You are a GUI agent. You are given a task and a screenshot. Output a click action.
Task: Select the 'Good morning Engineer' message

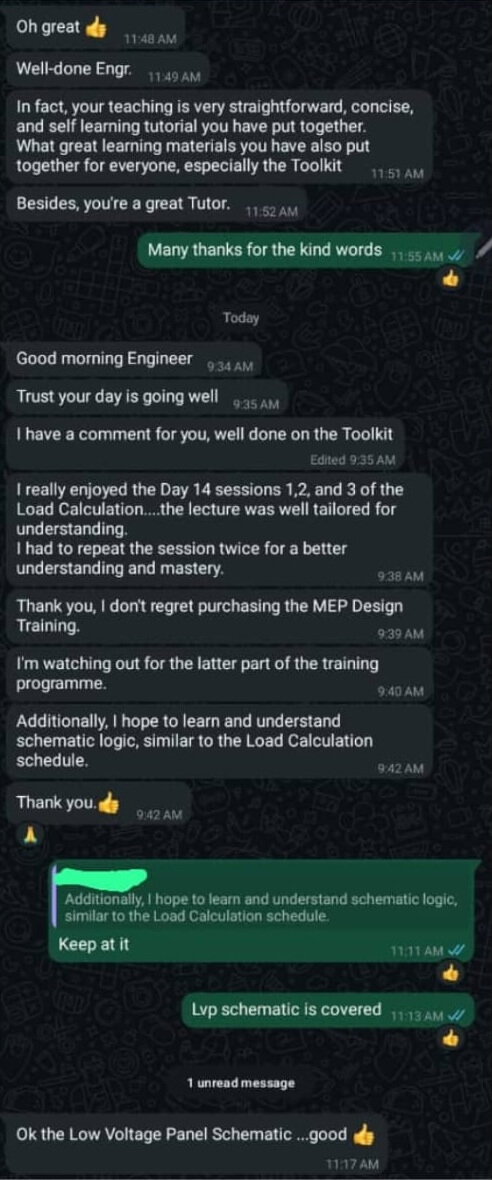point(135,360)
